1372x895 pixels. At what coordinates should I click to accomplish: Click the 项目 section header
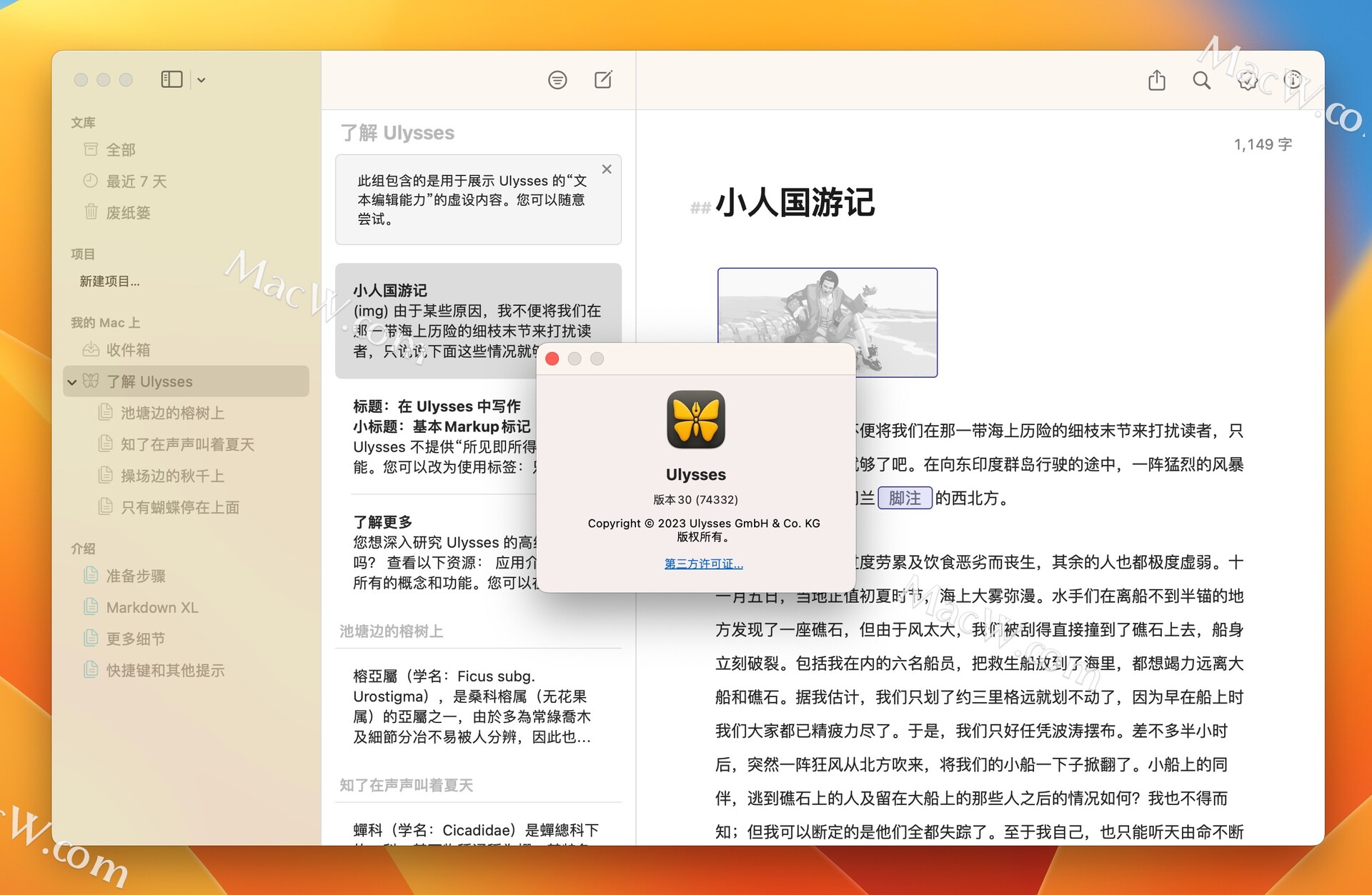coord(83,254)
